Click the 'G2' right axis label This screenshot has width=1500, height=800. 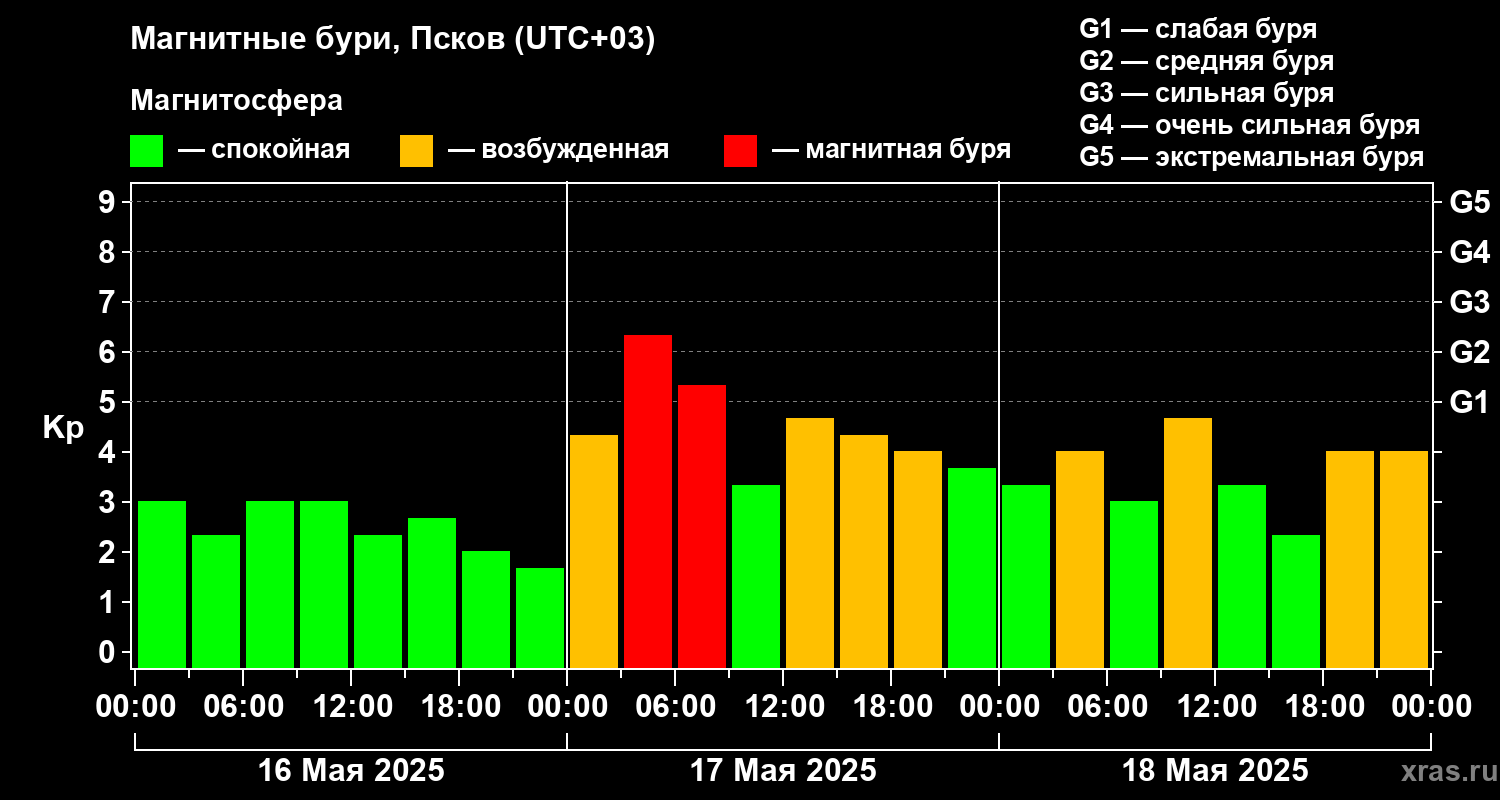pos(1470,352)
